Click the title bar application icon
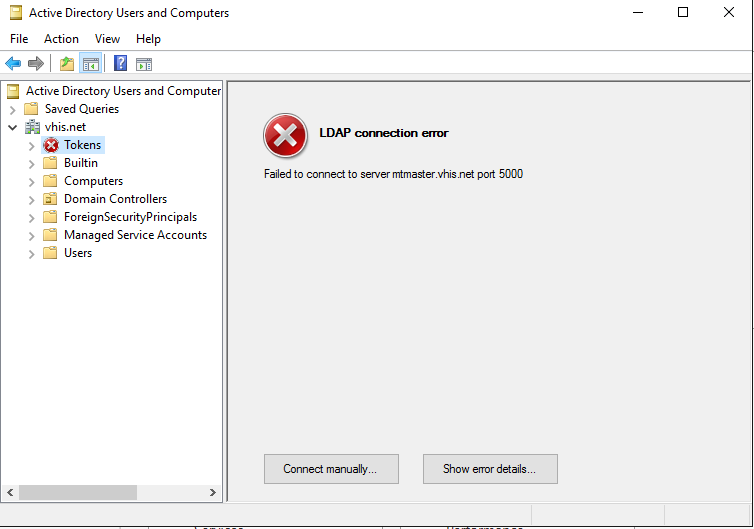The width and height of the screenshot is (754, 529). click(x=16, y=13)
